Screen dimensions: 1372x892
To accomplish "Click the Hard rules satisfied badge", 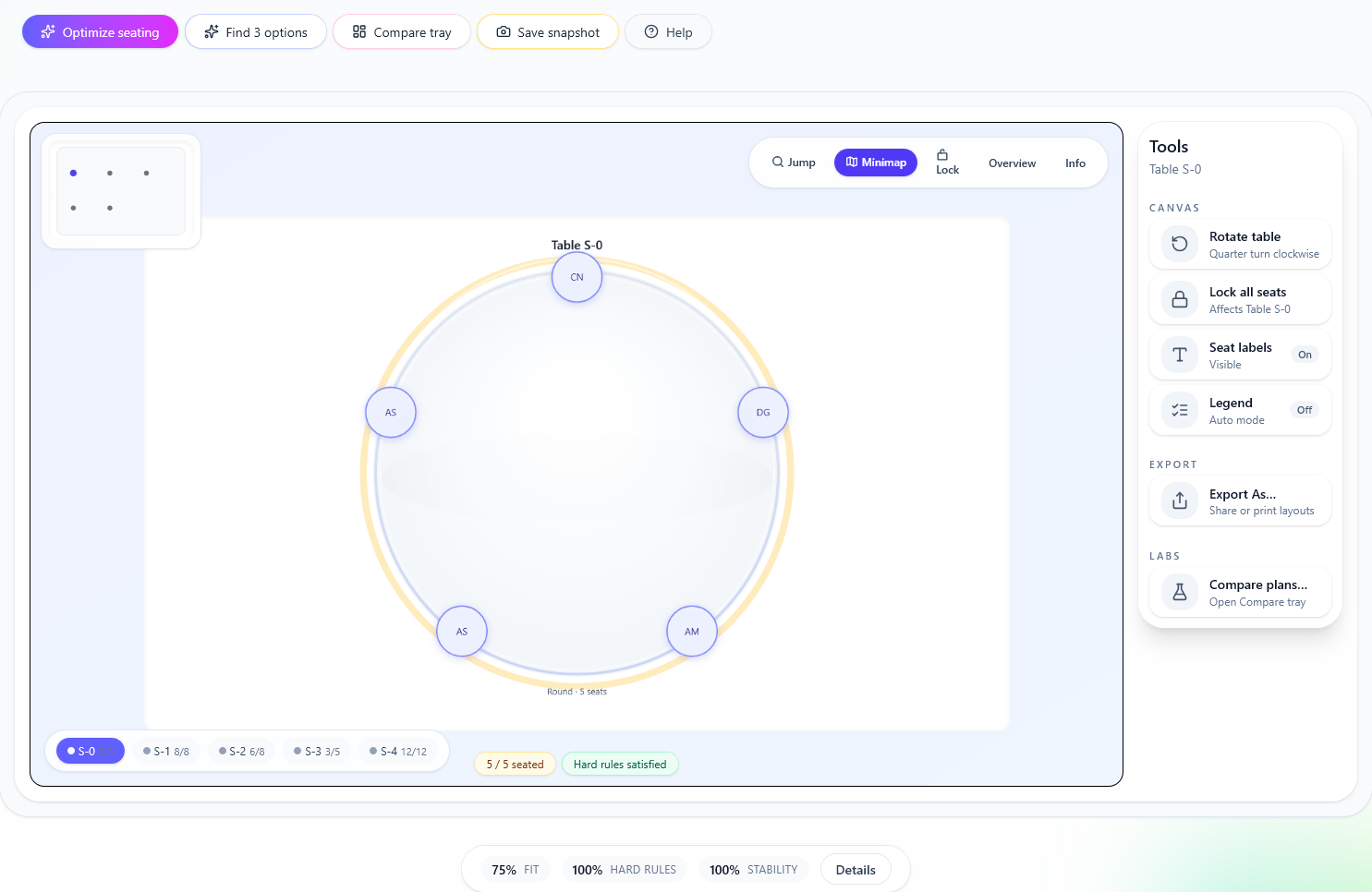I will point(620,764).
